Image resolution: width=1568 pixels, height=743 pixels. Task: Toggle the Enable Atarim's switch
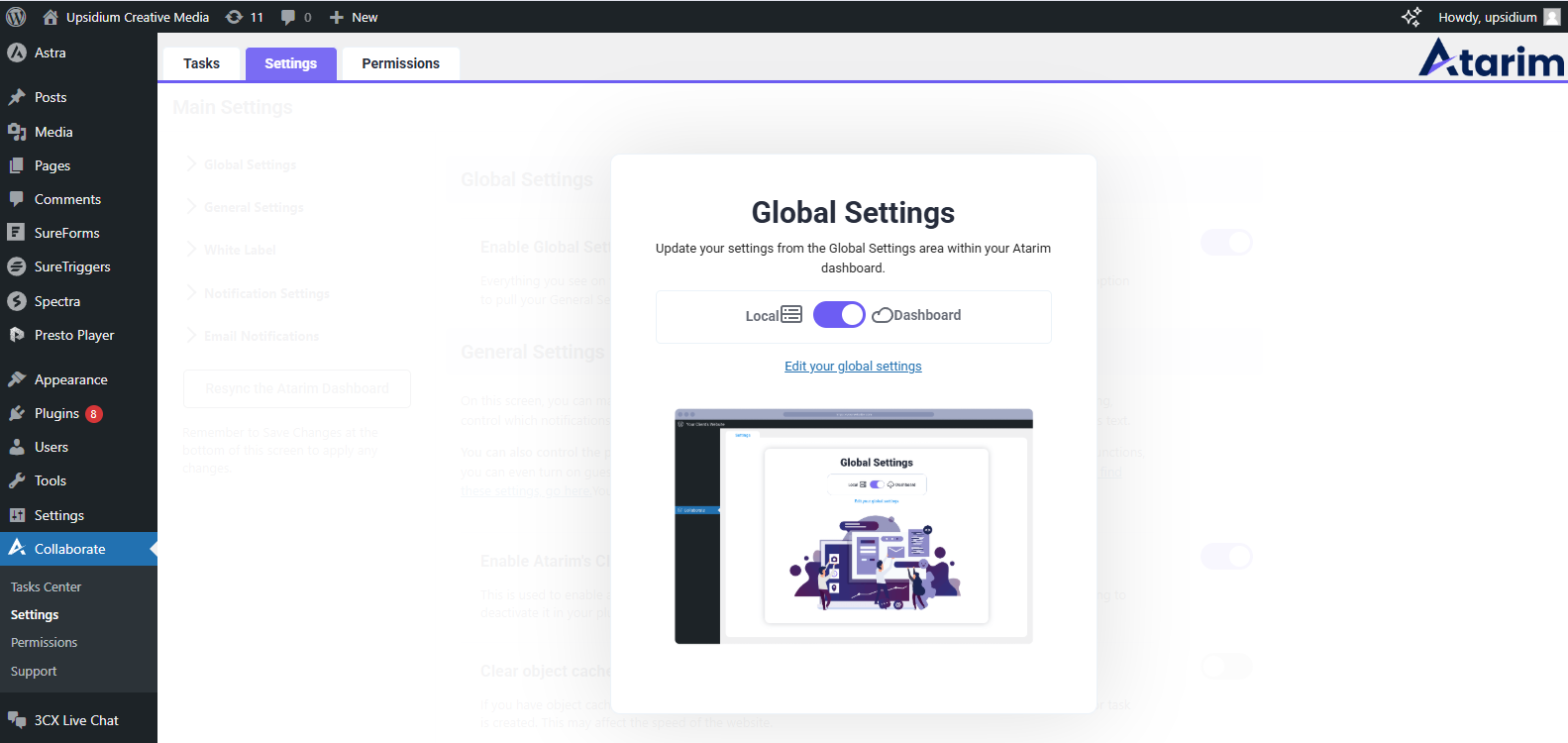click(1226, 556)
